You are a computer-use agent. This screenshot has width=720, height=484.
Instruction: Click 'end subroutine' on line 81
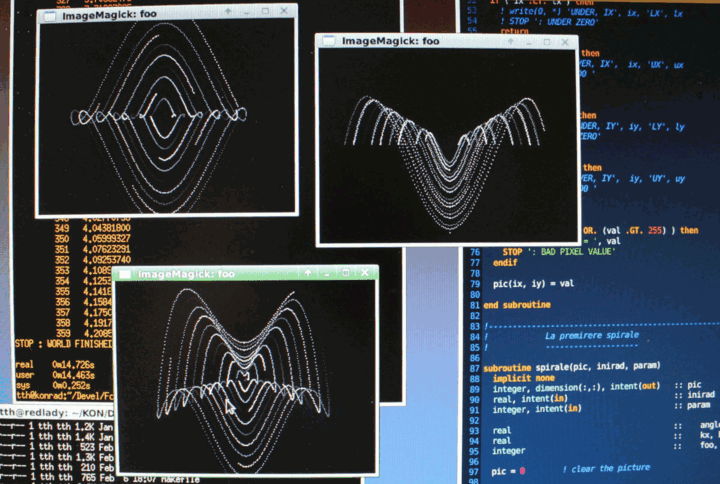[517, 305]
